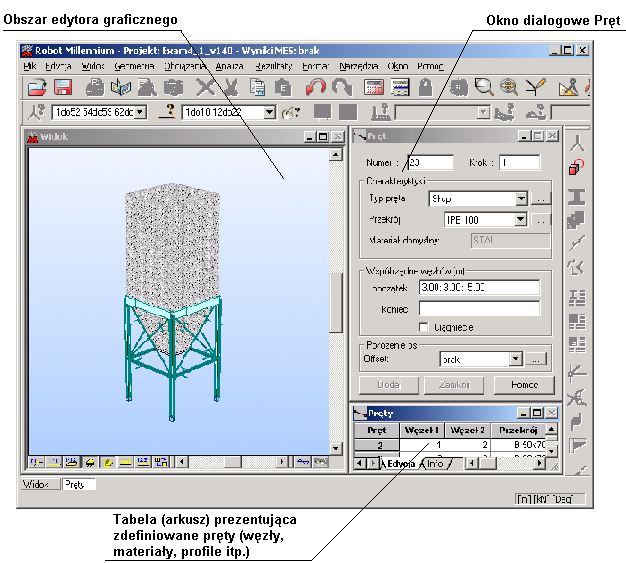
Task: Click the padlock icon in toolbar
Action: tap(426, 87)
